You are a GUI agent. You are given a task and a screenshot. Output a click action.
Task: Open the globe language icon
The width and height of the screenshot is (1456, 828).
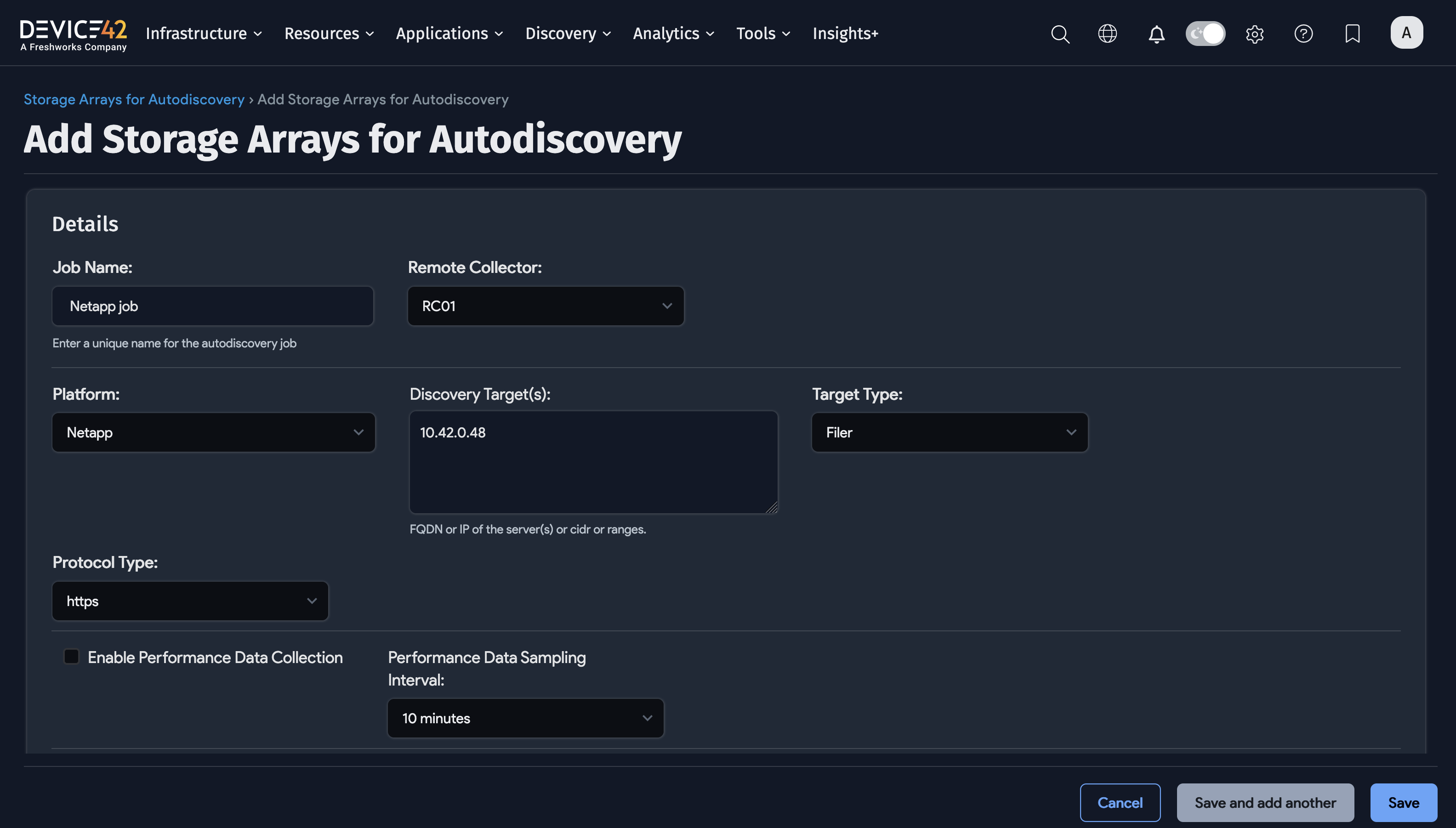coord(1107,34)
